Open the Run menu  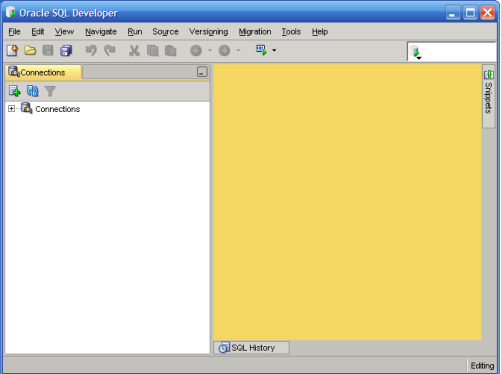135,32
